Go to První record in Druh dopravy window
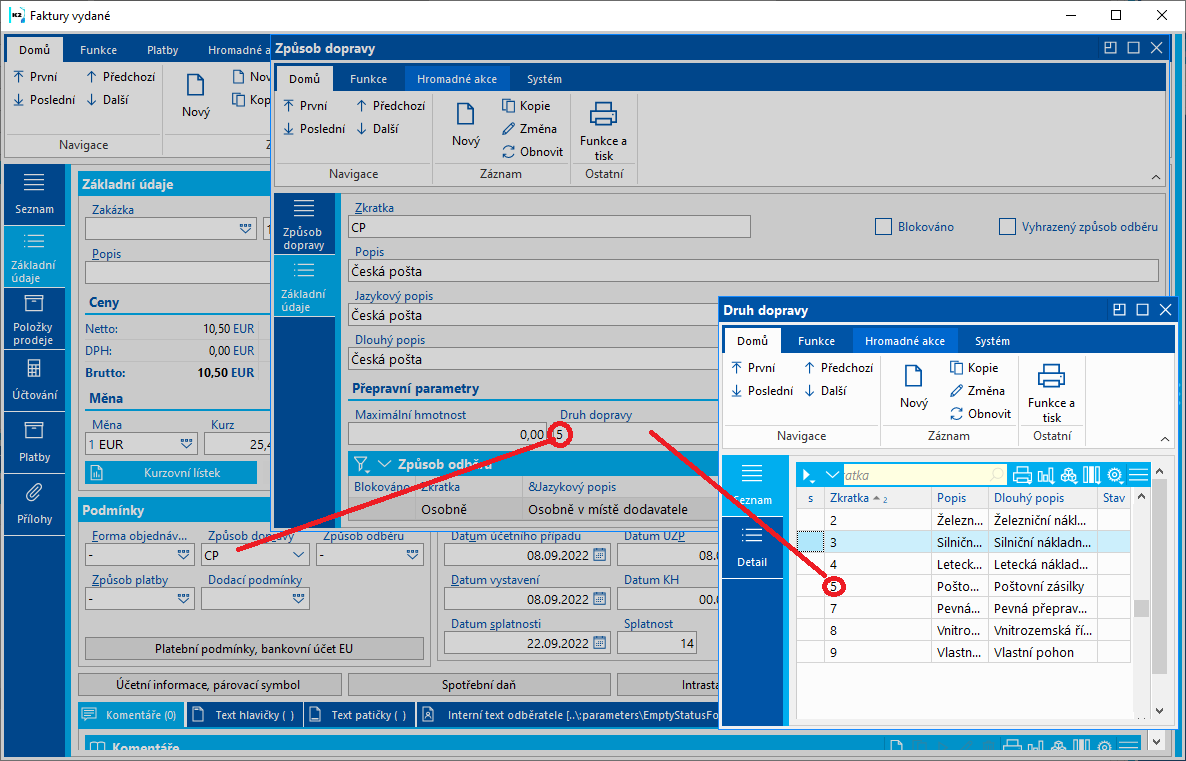 pos(753,368)
